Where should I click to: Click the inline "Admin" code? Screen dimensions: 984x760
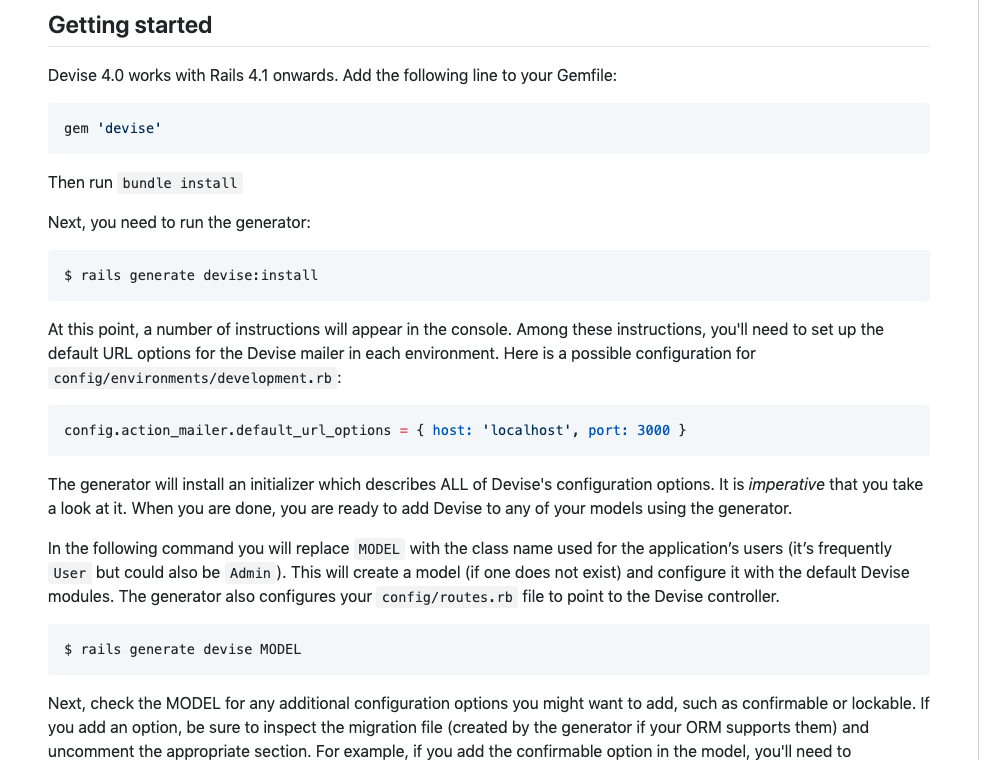coord(250,573)
